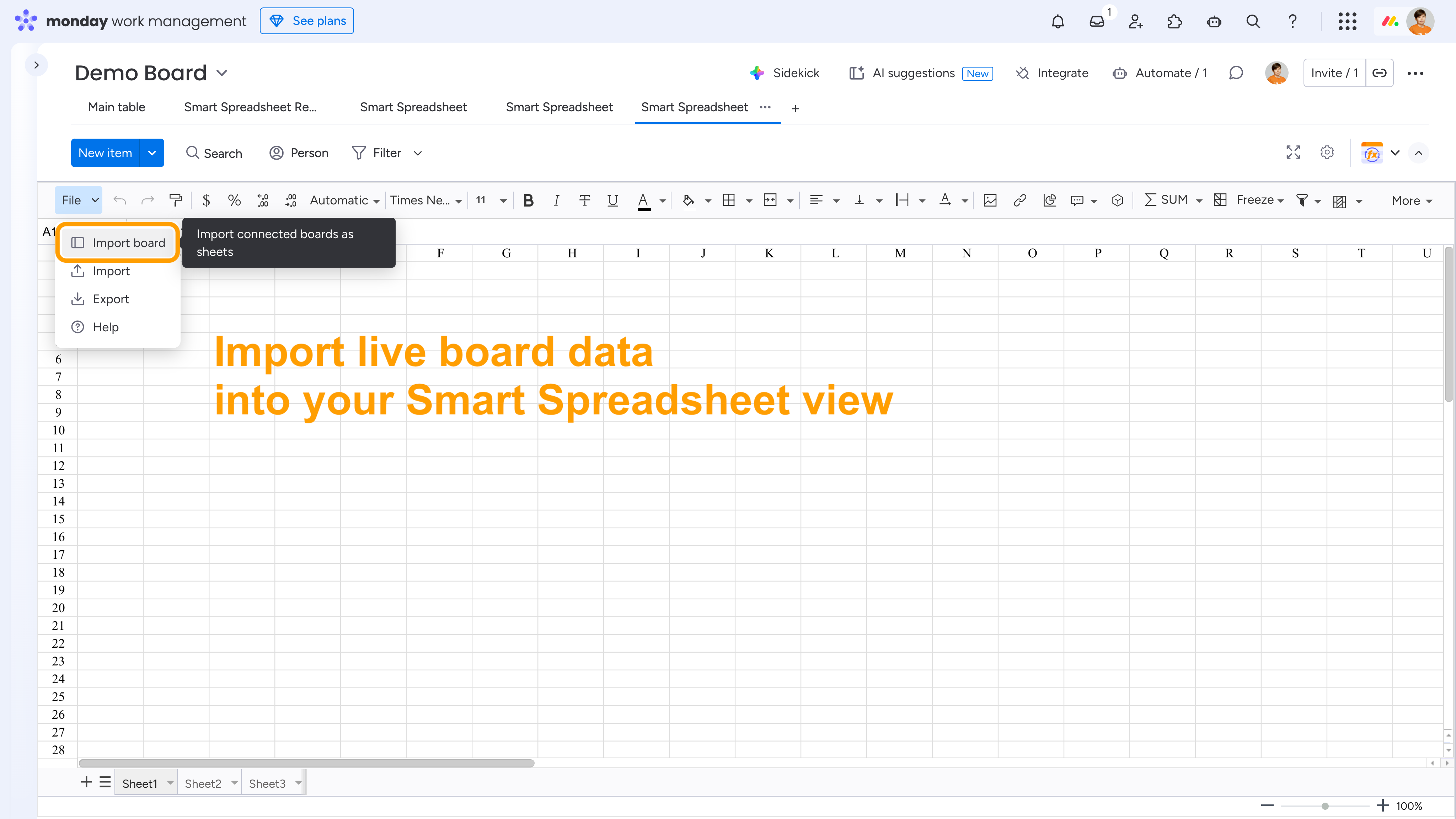The image size is (1456, 819).
Task: Apply currency format with dollar icon
Action: pyautogui.click(x=206, y=200)
